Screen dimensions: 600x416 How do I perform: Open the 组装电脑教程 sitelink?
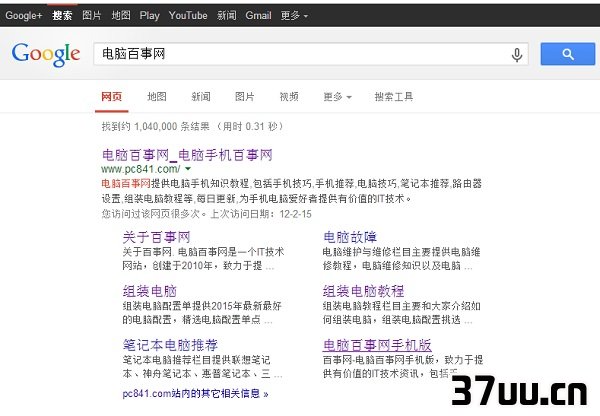click(363, 291)
